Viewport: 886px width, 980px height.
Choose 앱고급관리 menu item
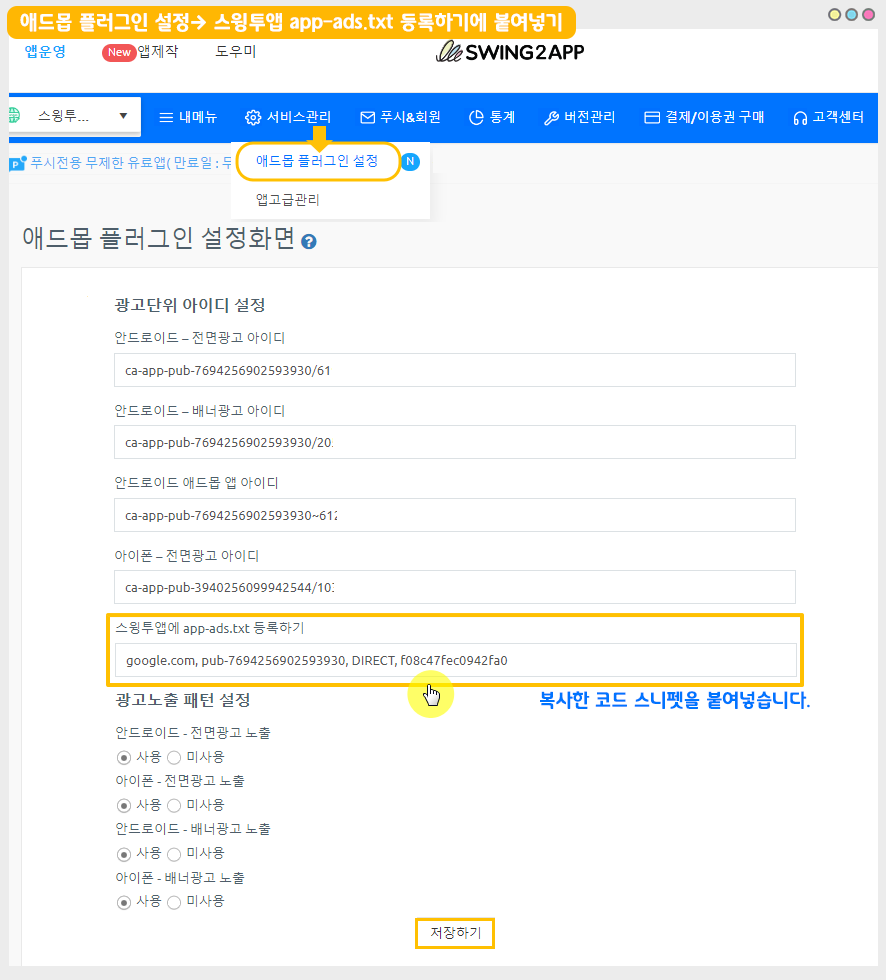(x=288, y=200)
